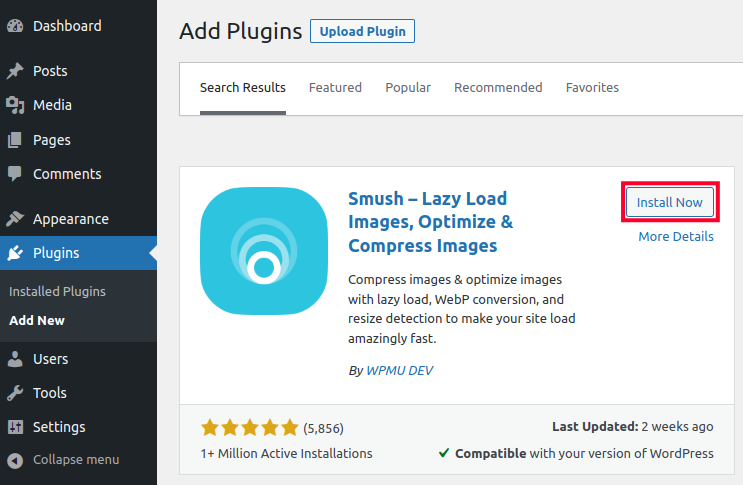
Task: Collapse the admin sidebar menu
Action: (x=75, y=460)
